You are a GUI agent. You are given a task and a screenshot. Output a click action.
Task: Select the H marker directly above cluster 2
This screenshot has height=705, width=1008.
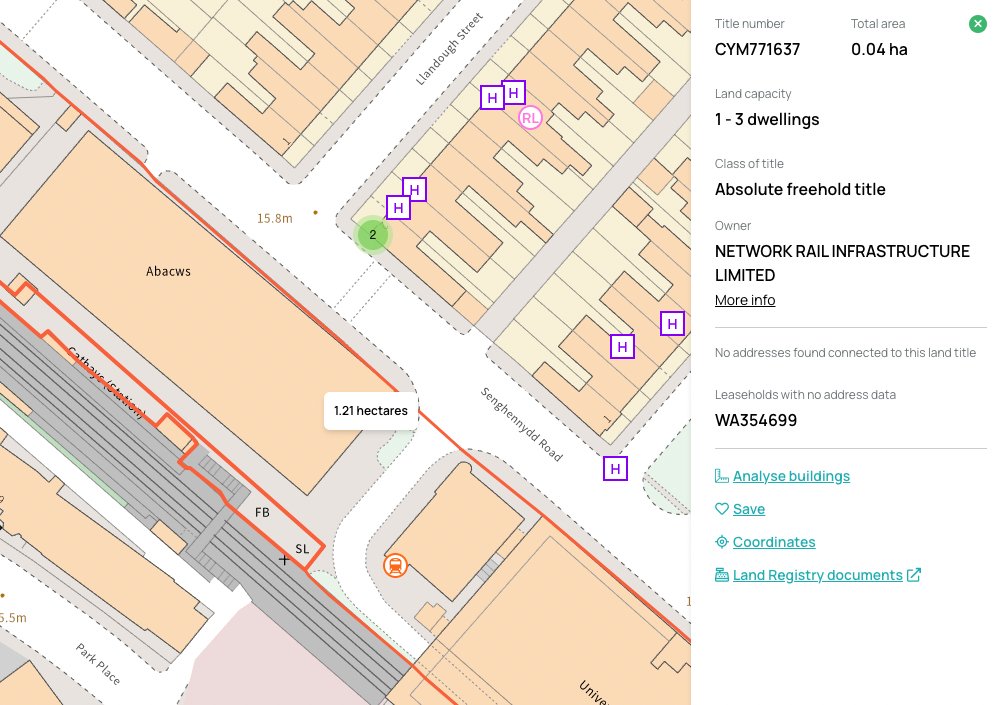tap(399, 208)
